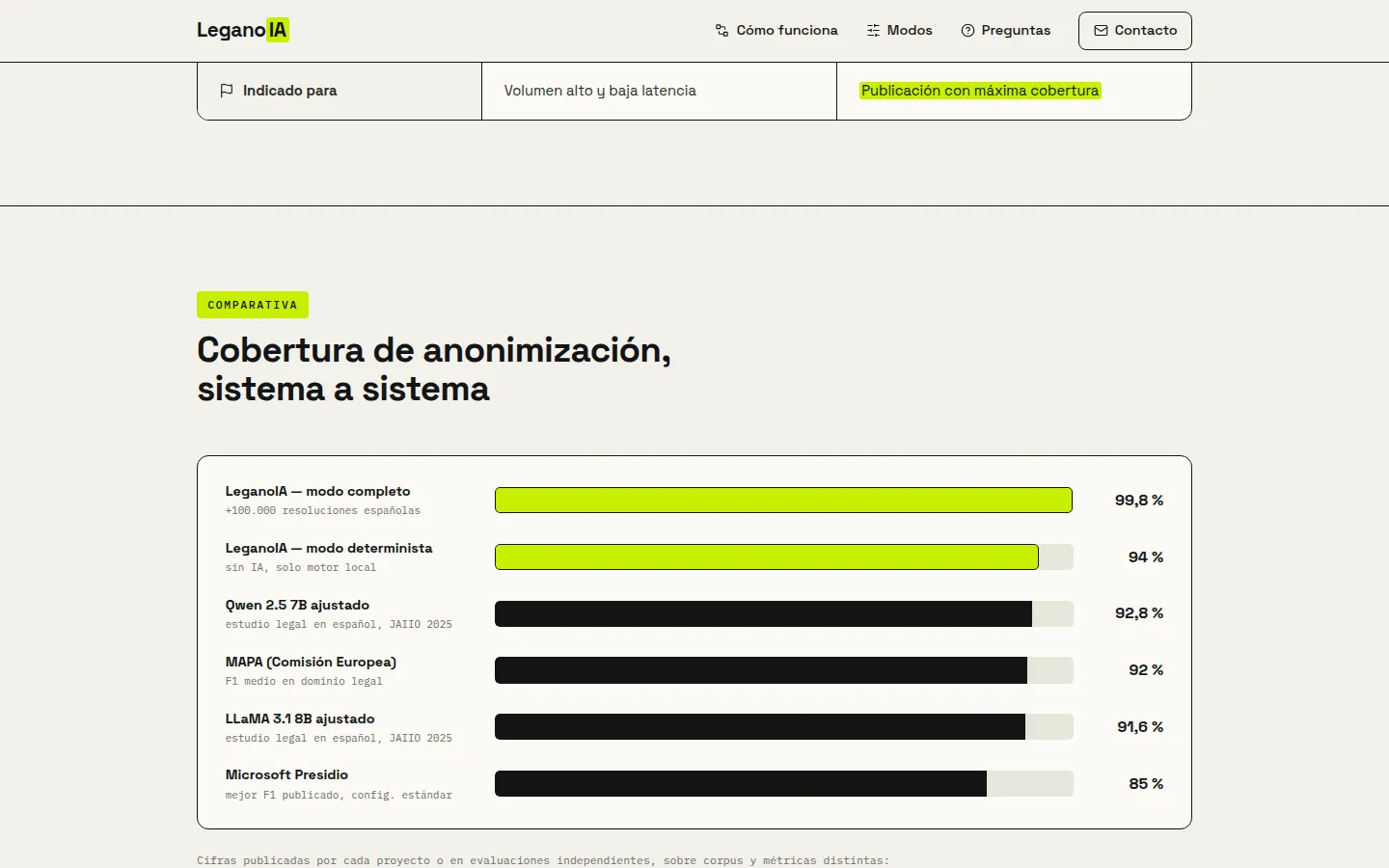
Task: Click the 85 % value
Action: point(1146,784)
